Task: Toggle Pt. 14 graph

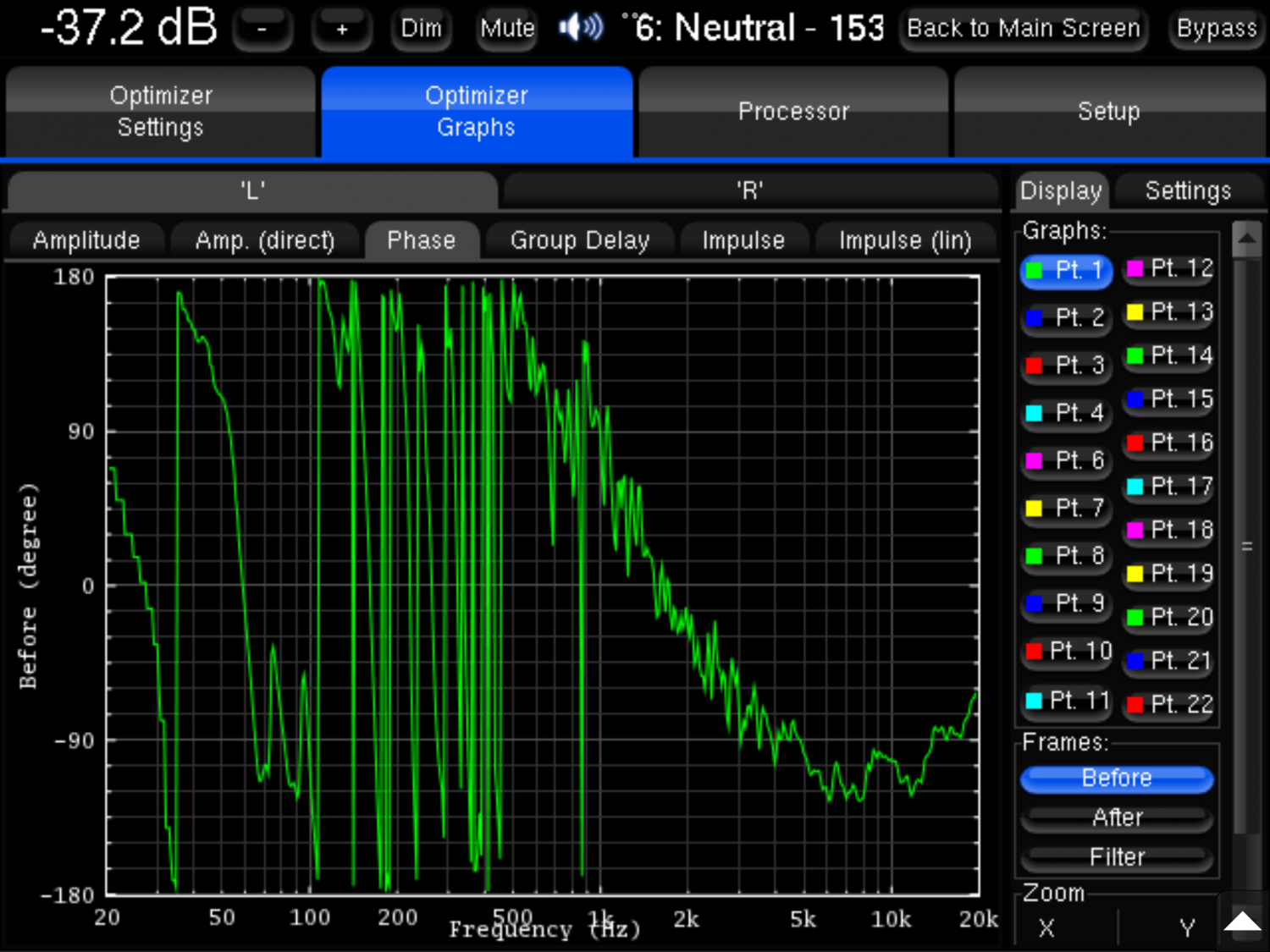Action: (1169, 355)
